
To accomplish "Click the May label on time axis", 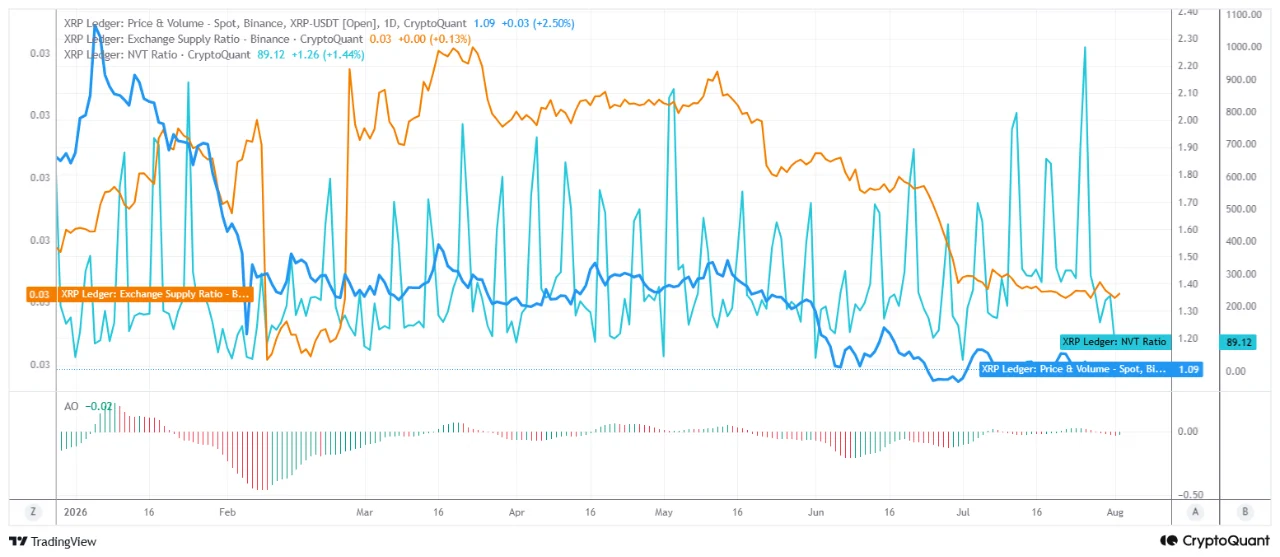I will pyautogui.click(x=665, y=511).
